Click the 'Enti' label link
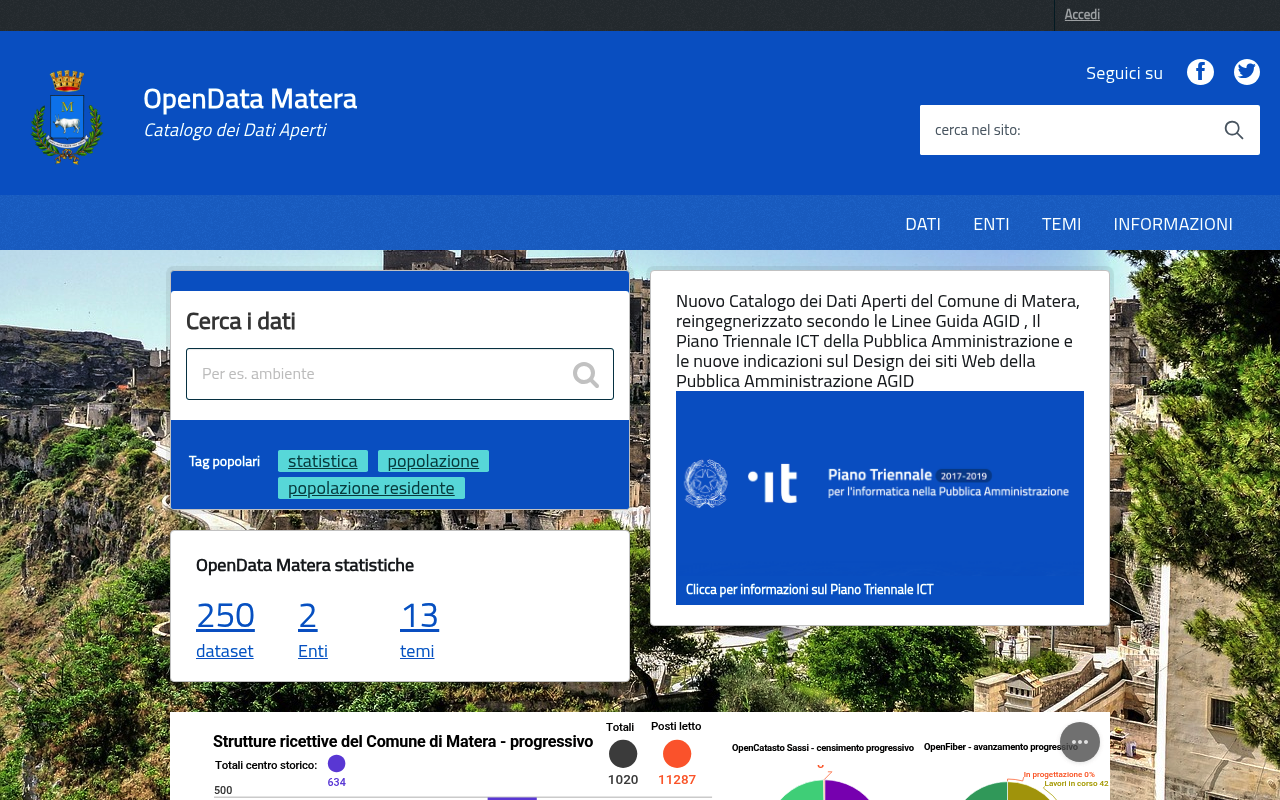Viewport: 1280px width, 800px height. pyautogui.click(x=313, y=651)
